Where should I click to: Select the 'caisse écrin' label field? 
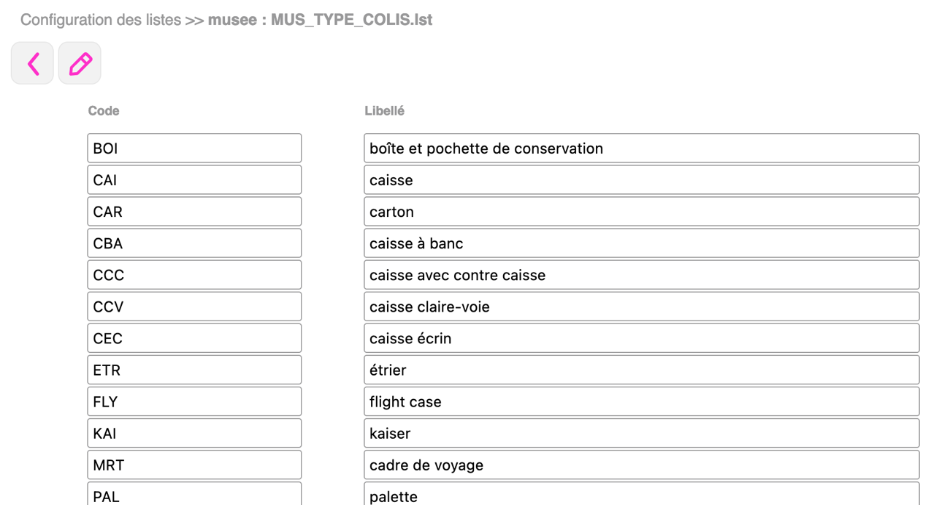pos(641,338)
